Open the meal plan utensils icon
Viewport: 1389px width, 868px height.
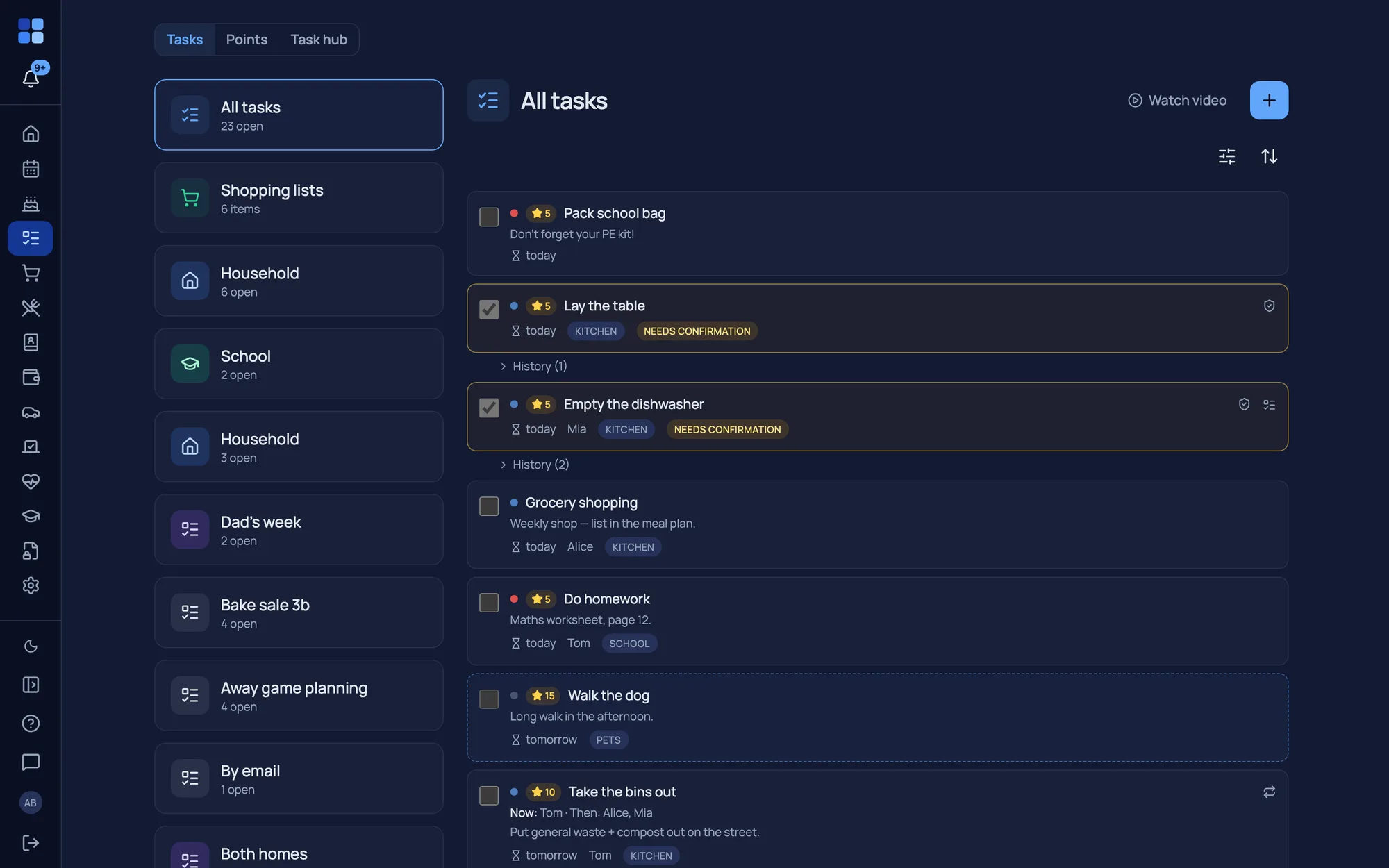(x=31, y=308)
